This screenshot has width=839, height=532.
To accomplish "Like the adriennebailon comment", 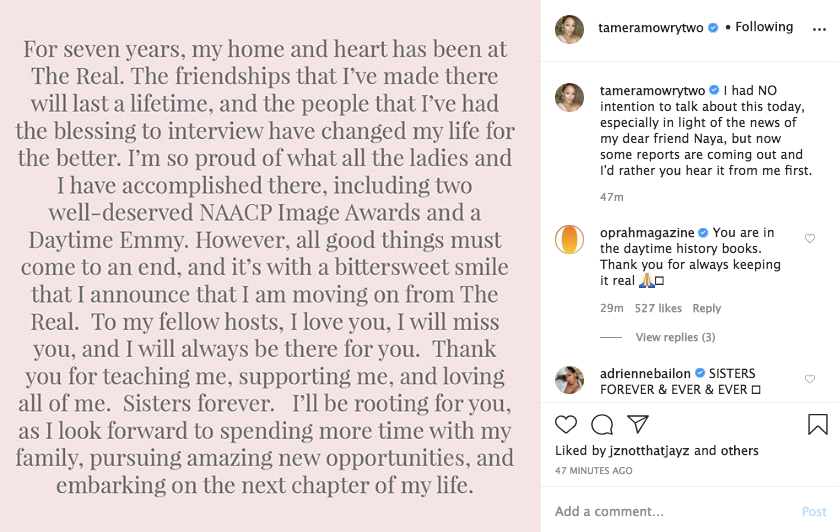I will pos(810,380).
